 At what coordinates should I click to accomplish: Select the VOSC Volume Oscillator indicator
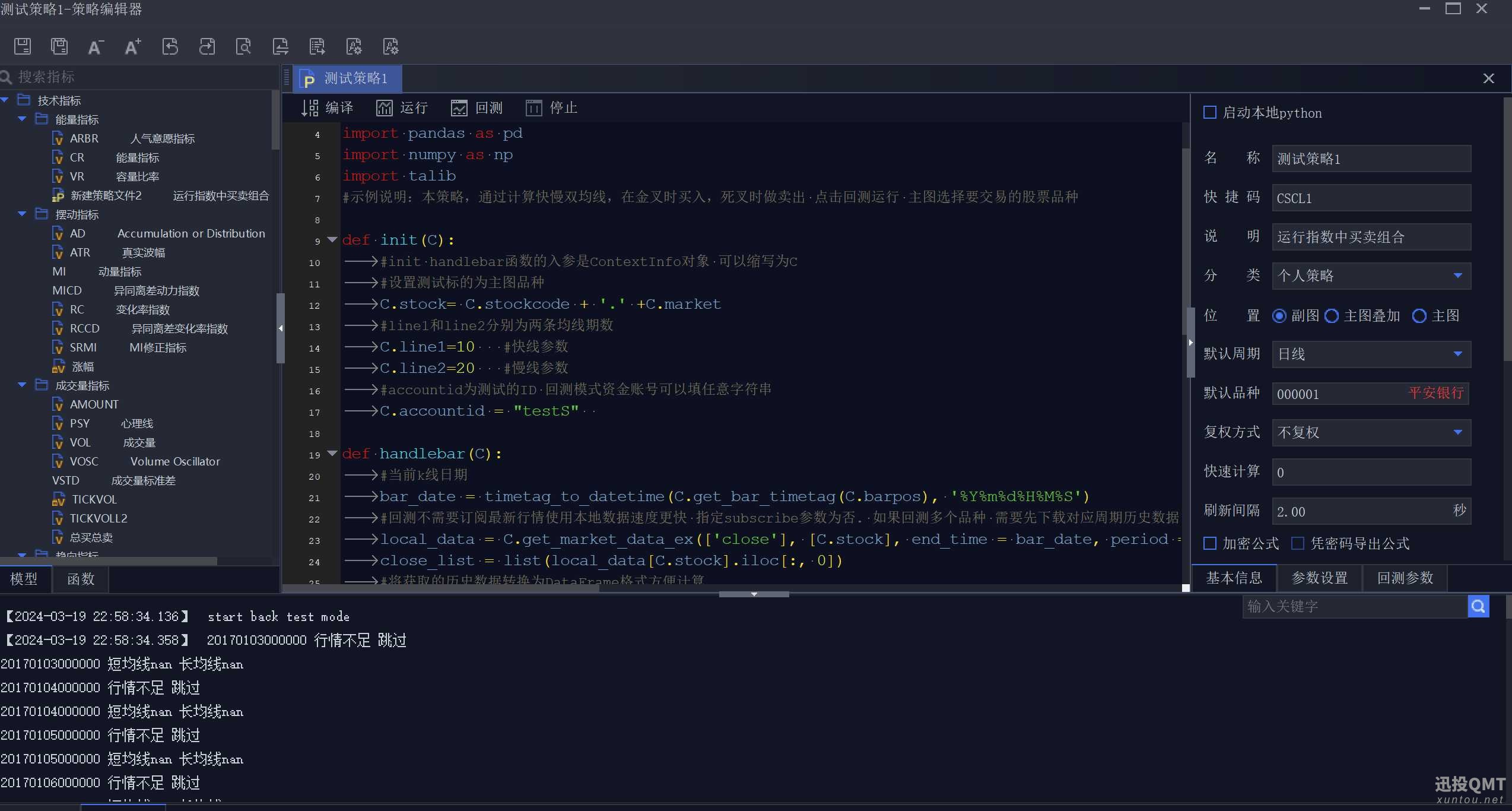click(x=136, y=461)
